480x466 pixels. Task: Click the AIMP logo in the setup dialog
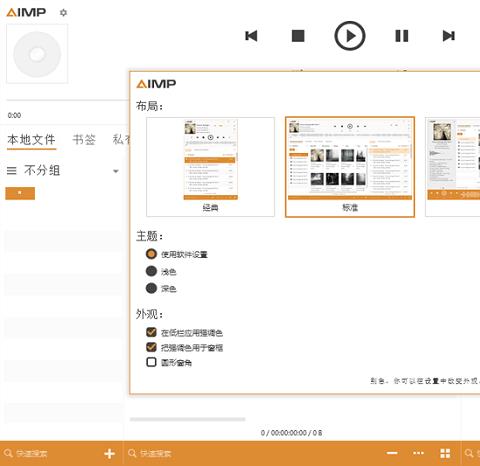(x=156, y=84)
